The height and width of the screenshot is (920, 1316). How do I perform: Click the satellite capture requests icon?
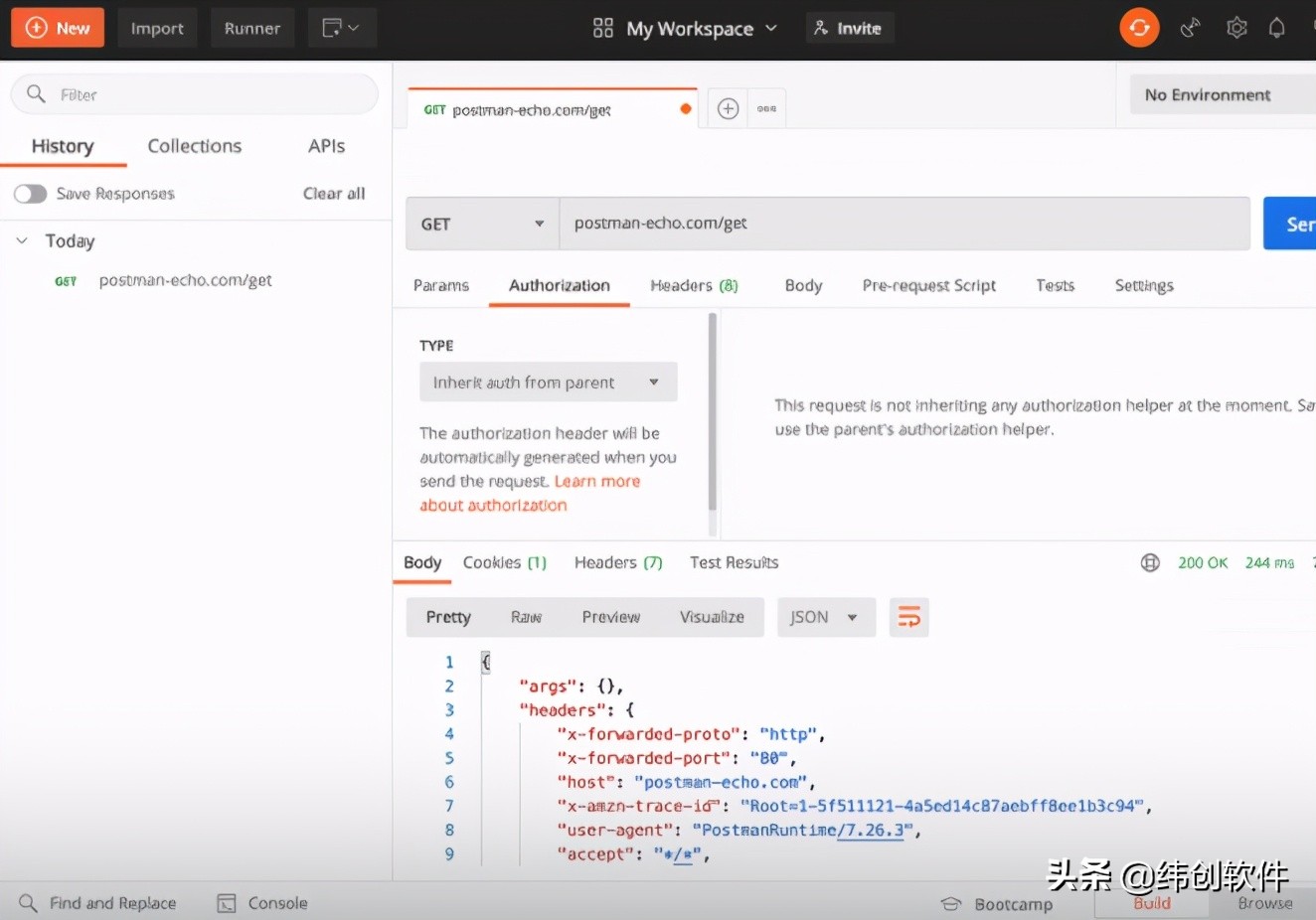coord(1190,28)
